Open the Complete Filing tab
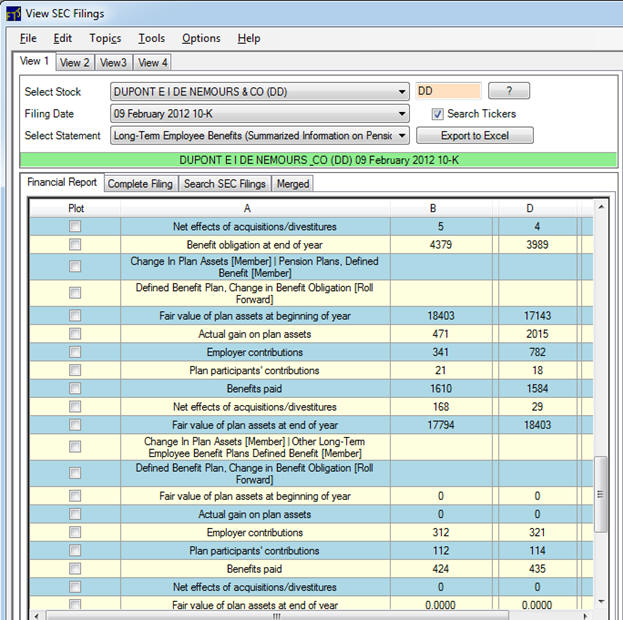The image size is (623, 620). point(140,184)
